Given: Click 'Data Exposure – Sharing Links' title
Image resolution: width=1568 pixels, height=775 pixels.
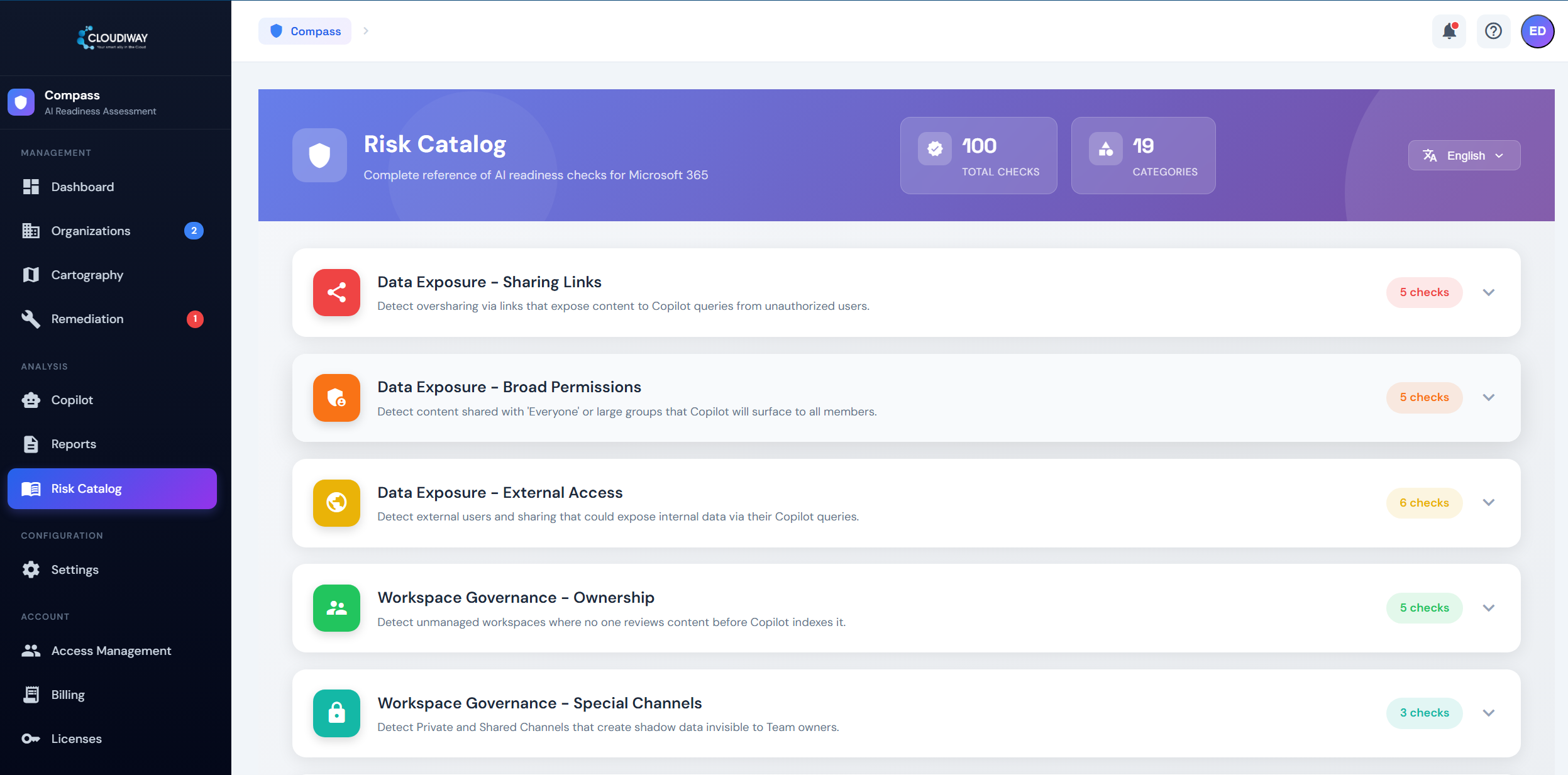Looking at the screenshot, I should (x=489, y=282).
